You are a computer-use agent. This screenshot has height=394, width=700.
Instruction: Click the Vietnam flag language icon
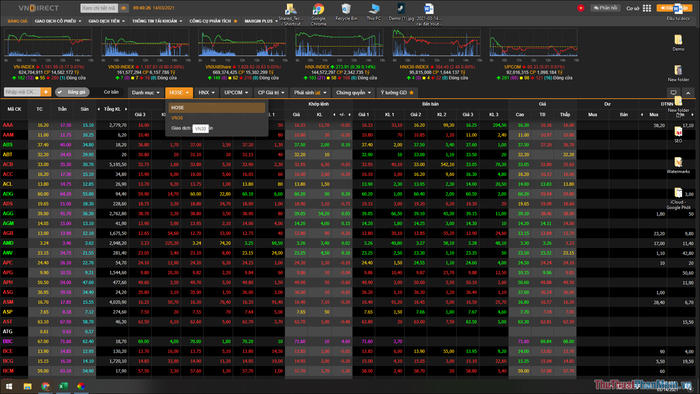581,8
